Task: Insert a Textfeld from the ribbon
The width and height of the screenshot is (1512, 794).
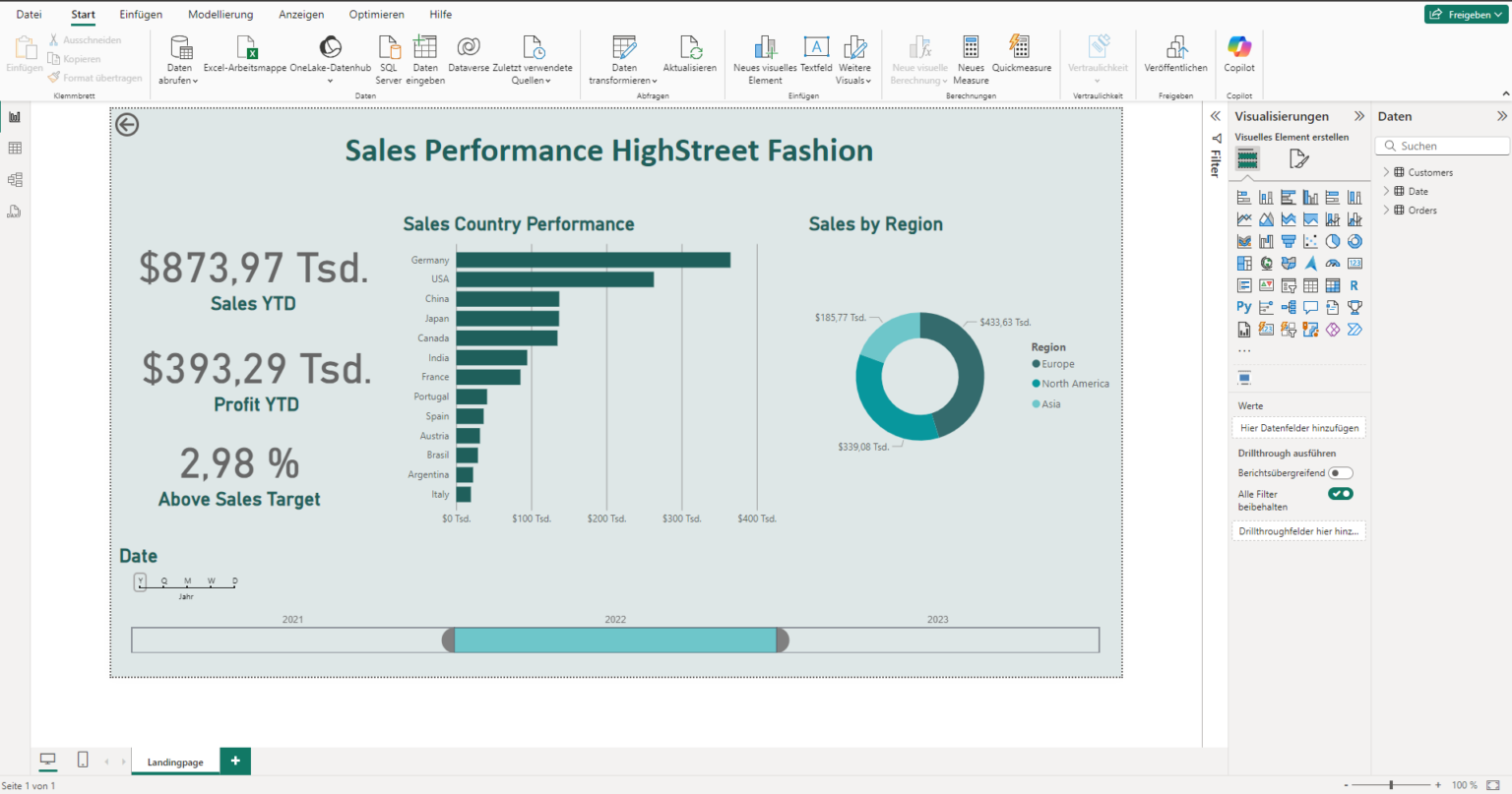Action: tap(816, 46)
